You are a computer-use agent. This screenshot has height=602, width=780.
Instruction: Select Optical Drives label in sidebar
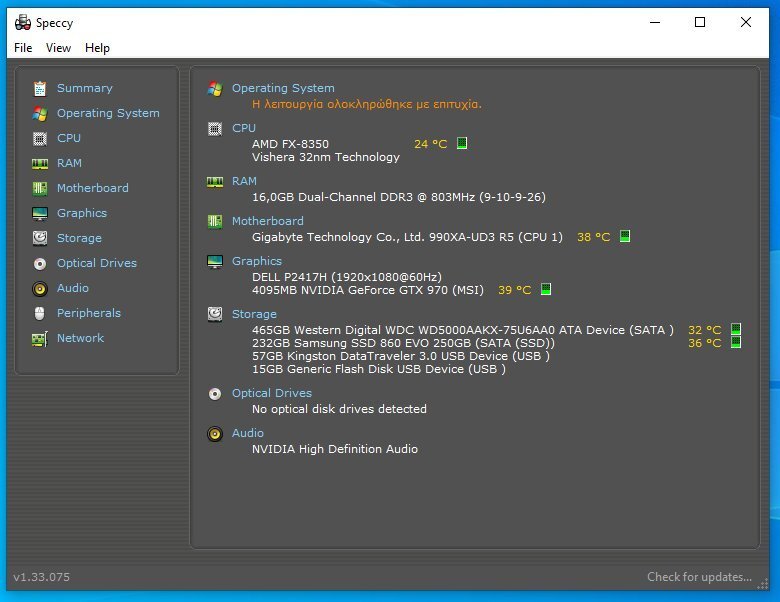(97, 263)
